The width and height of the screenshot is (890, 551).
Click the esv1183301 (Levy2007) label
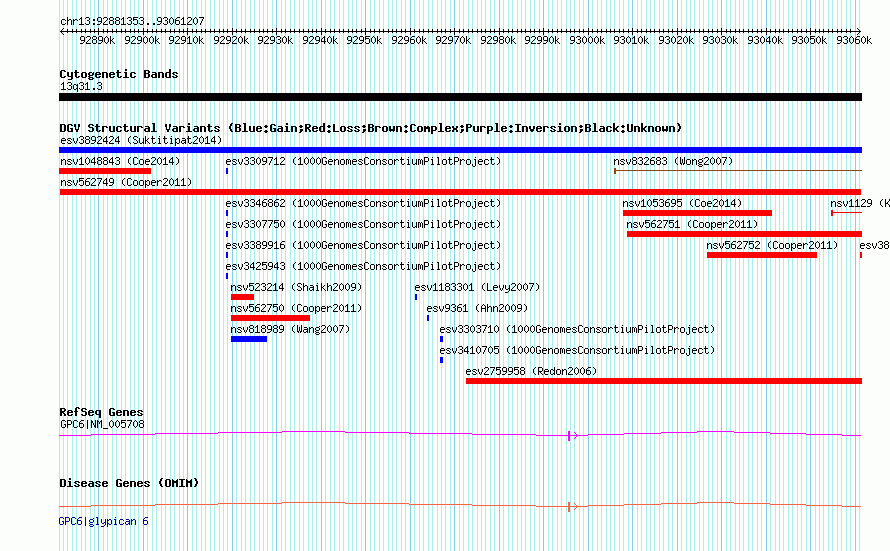tap(477, 287)
